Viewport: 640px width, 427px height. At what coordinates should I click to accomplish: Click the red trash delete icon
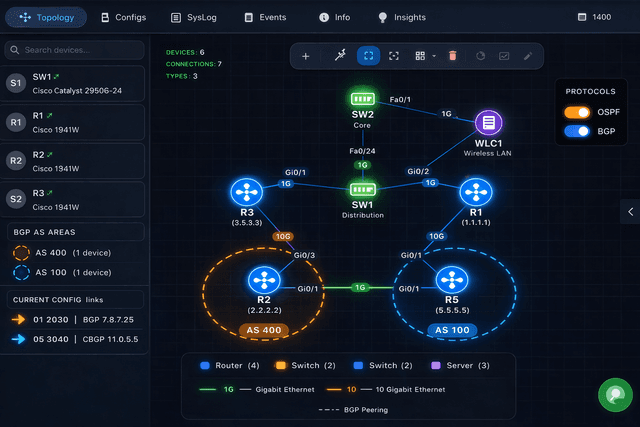(x=452, y=56)
